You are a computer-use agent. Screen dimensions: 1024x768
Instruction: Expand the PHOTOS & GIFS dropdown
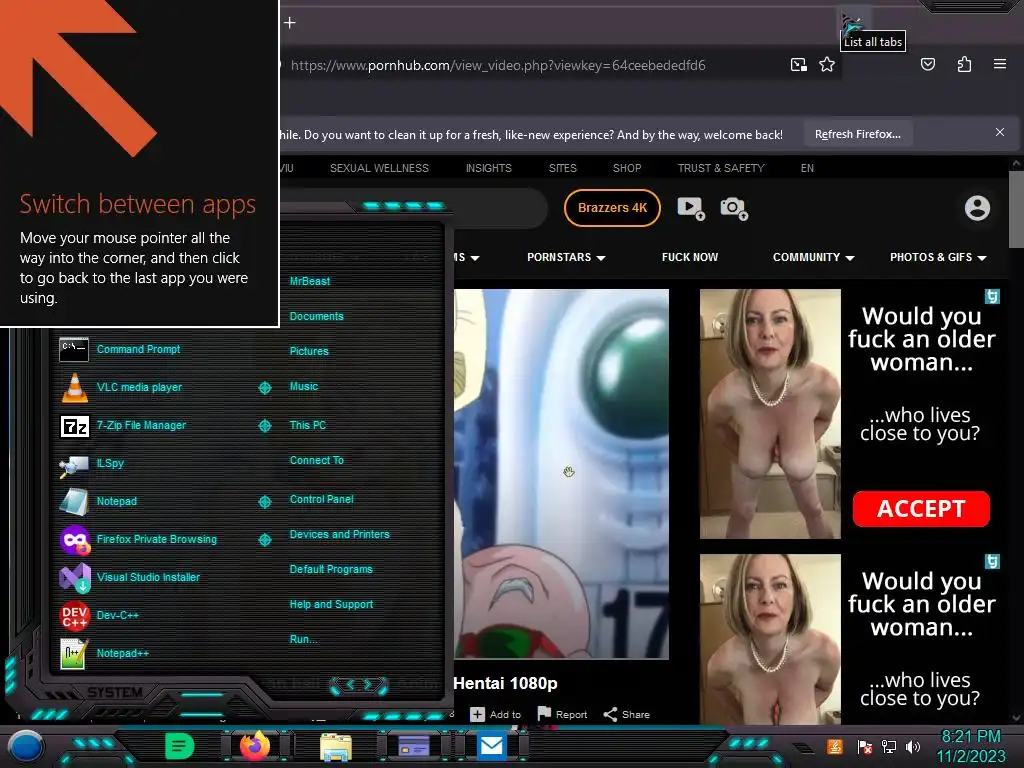pos(938,257)
